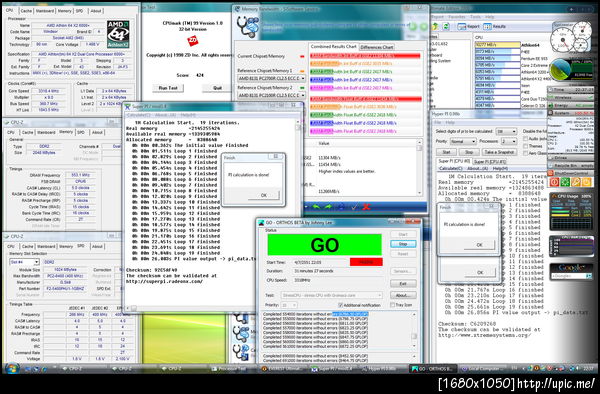The height and width of the screenshot is (394, 600).
Task: Open Reference Chipset/Memory 2 dropdown
Action: coord(271,95)
